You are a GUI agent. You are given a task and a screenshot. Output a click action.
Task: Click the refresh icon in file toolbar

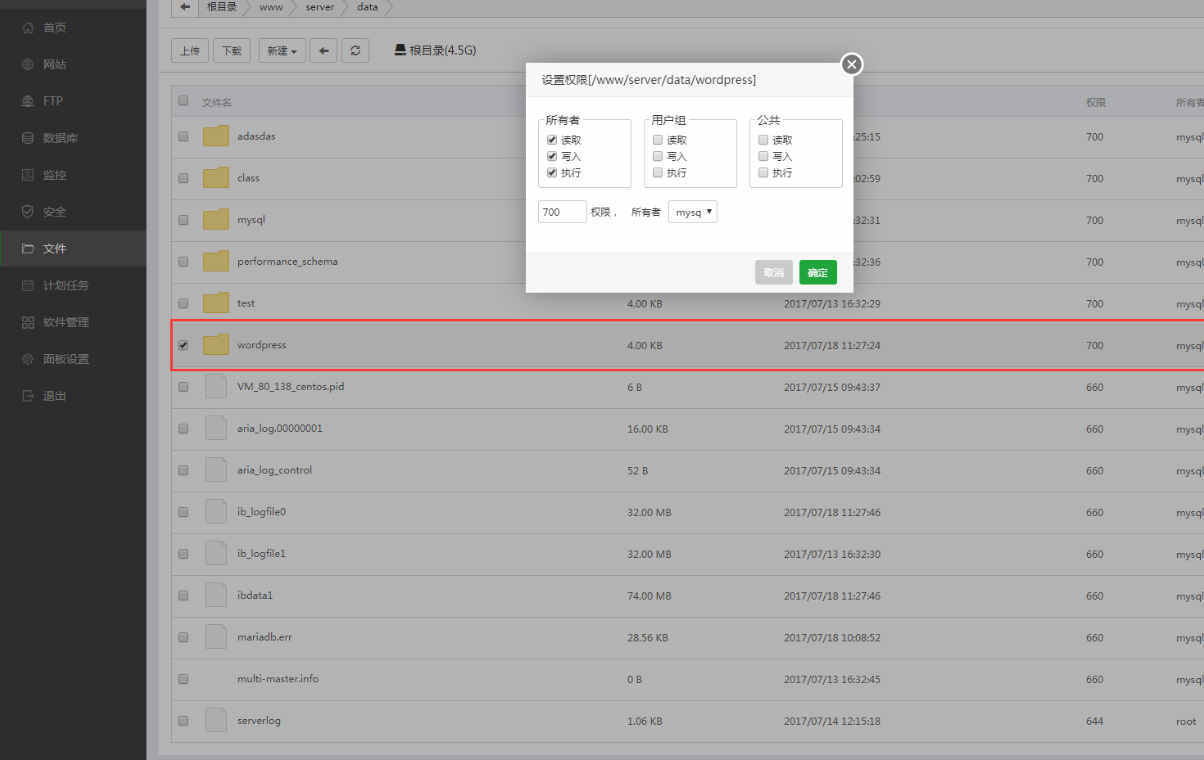355,51
